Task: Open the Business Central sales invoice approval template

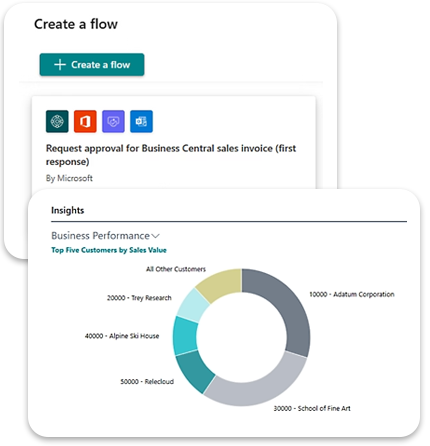Action: tap(171, 155)
